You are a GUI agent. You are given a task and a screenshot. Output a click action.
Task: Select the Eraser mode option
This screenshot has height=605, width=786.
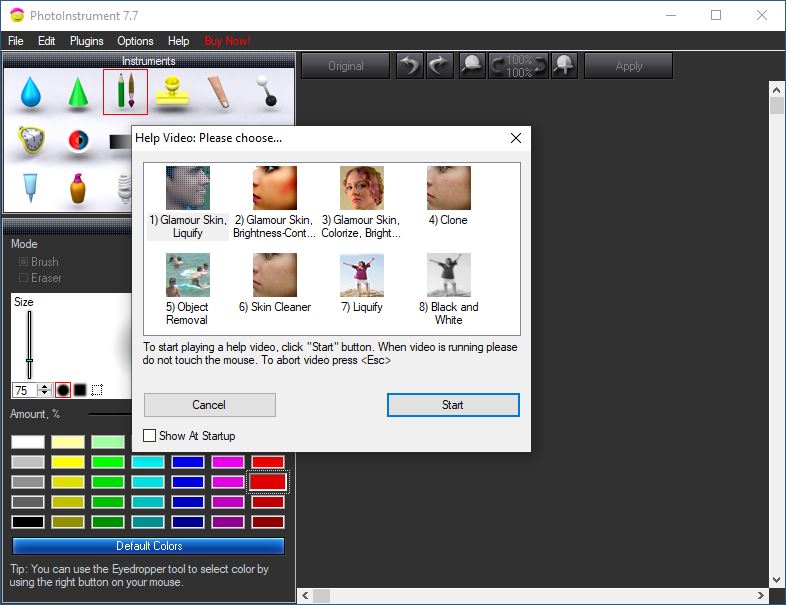[x=40, y=278]
